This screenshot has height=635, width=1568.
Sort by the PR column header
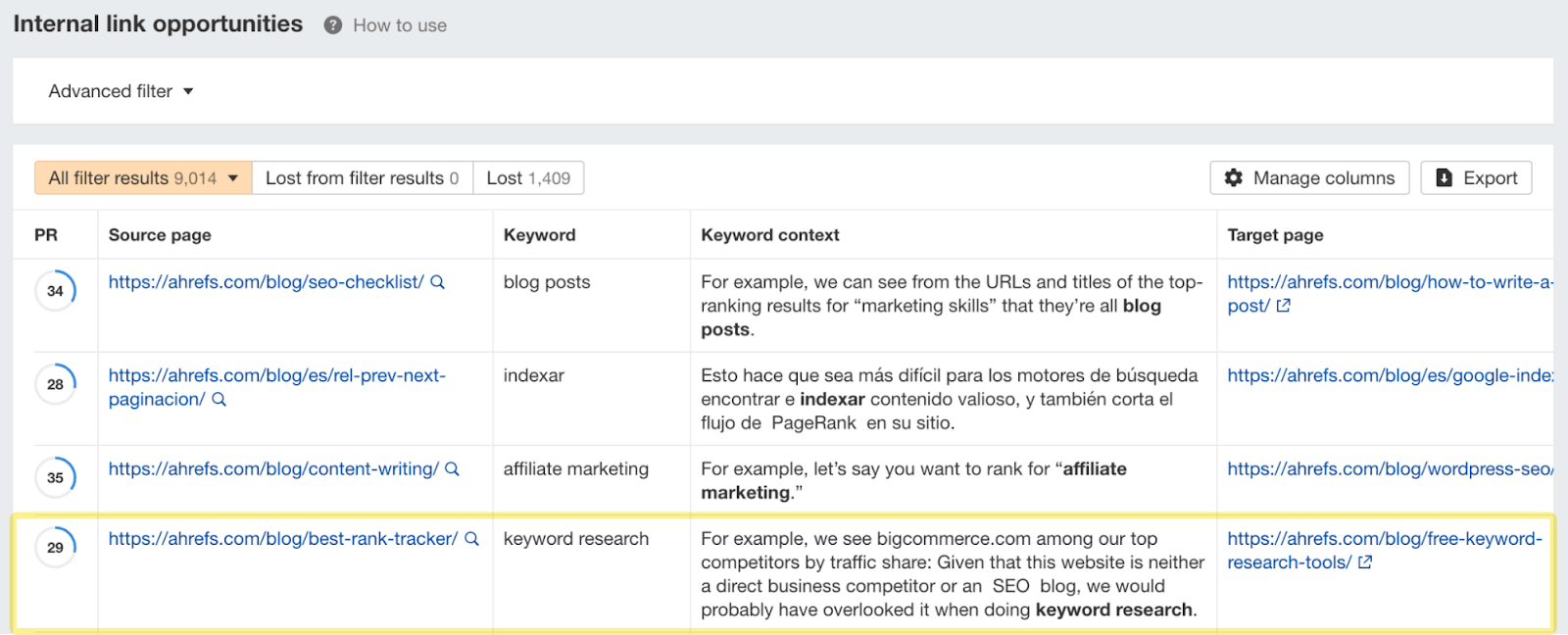point(46,235)
